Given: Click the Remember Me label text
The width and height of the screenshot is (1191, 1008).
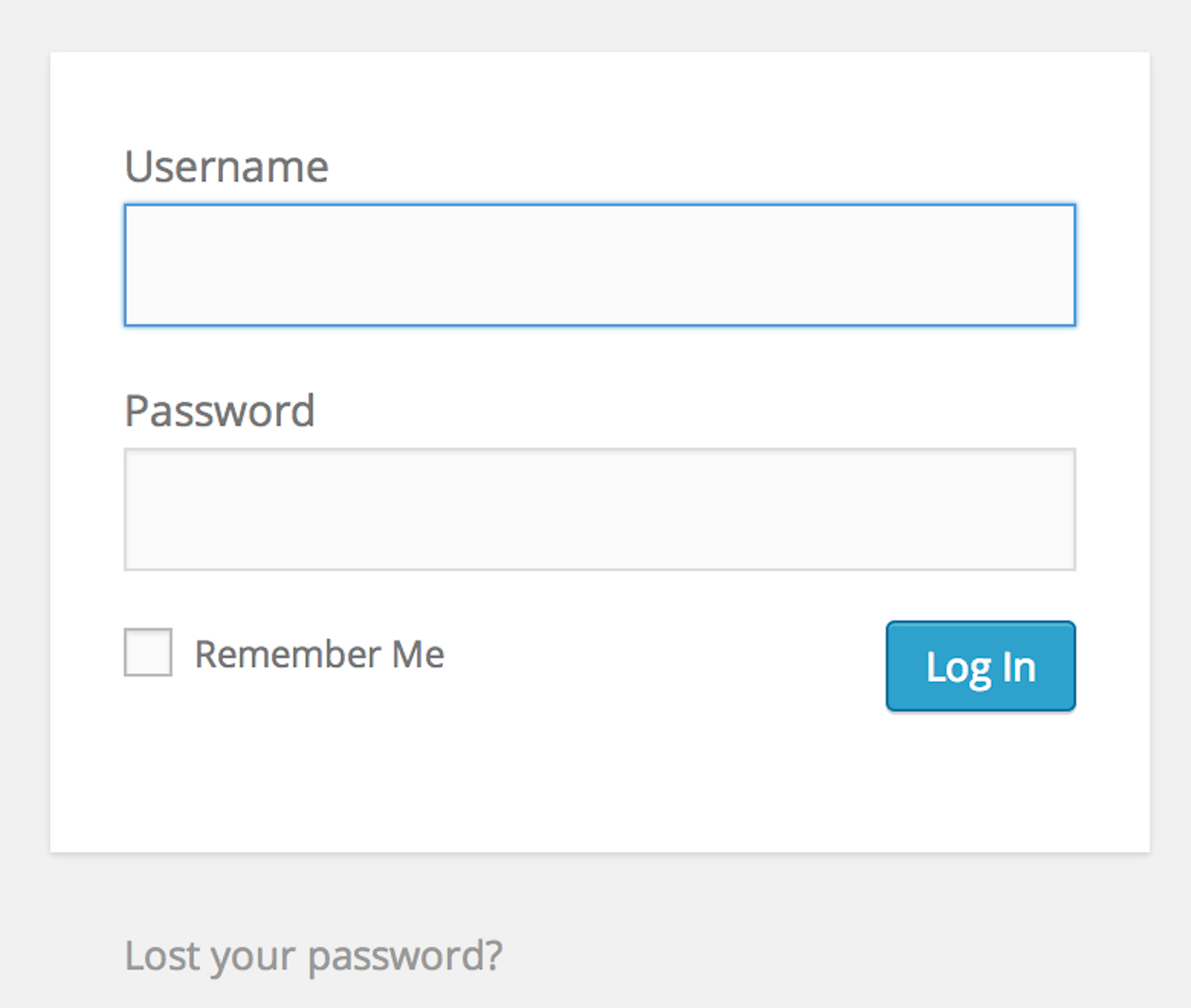Looking at the screenshot, I should 319,654.
